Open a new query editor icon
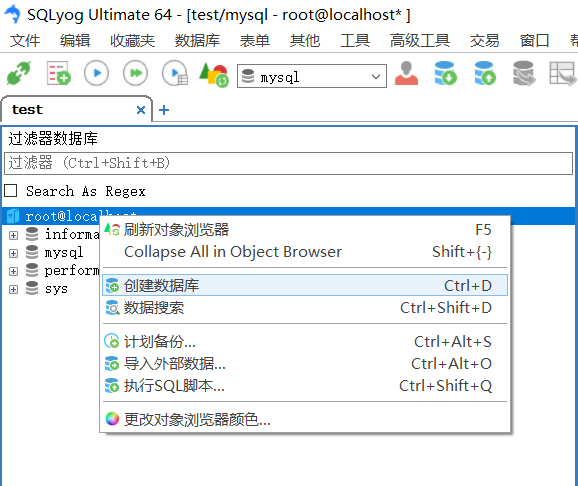 coord(58,73)
